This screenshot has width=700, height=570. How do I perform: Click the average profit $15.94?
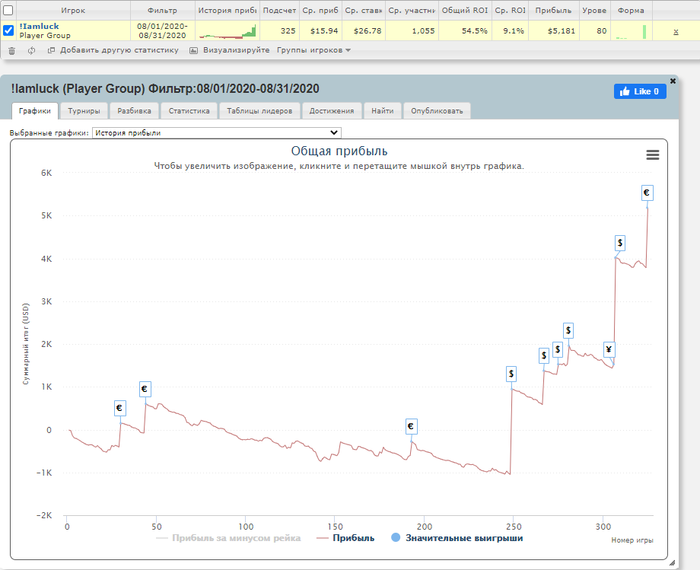[324, 31]
